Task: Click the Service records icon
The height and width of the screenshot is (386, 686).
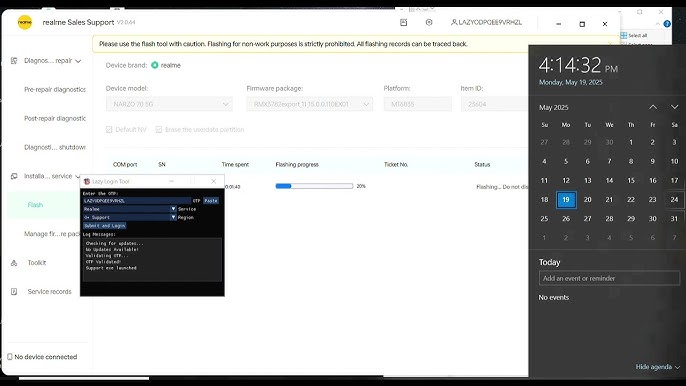Action: pyautogui.click(x=14, y=291)
